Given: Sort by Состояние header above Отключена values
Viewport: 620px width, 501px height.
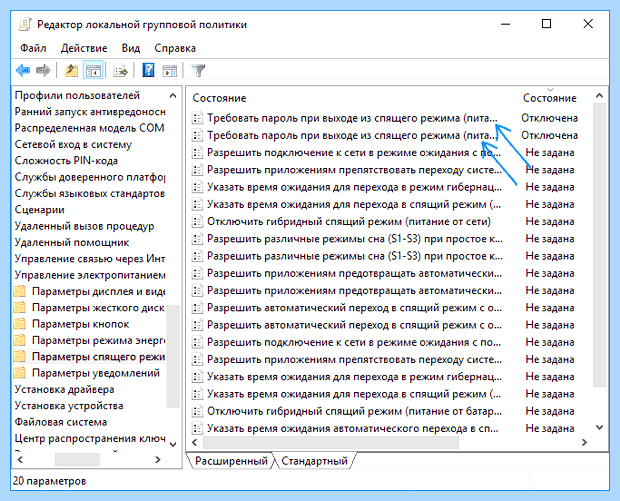Looking at the screenshot, I should click(549, 98).
